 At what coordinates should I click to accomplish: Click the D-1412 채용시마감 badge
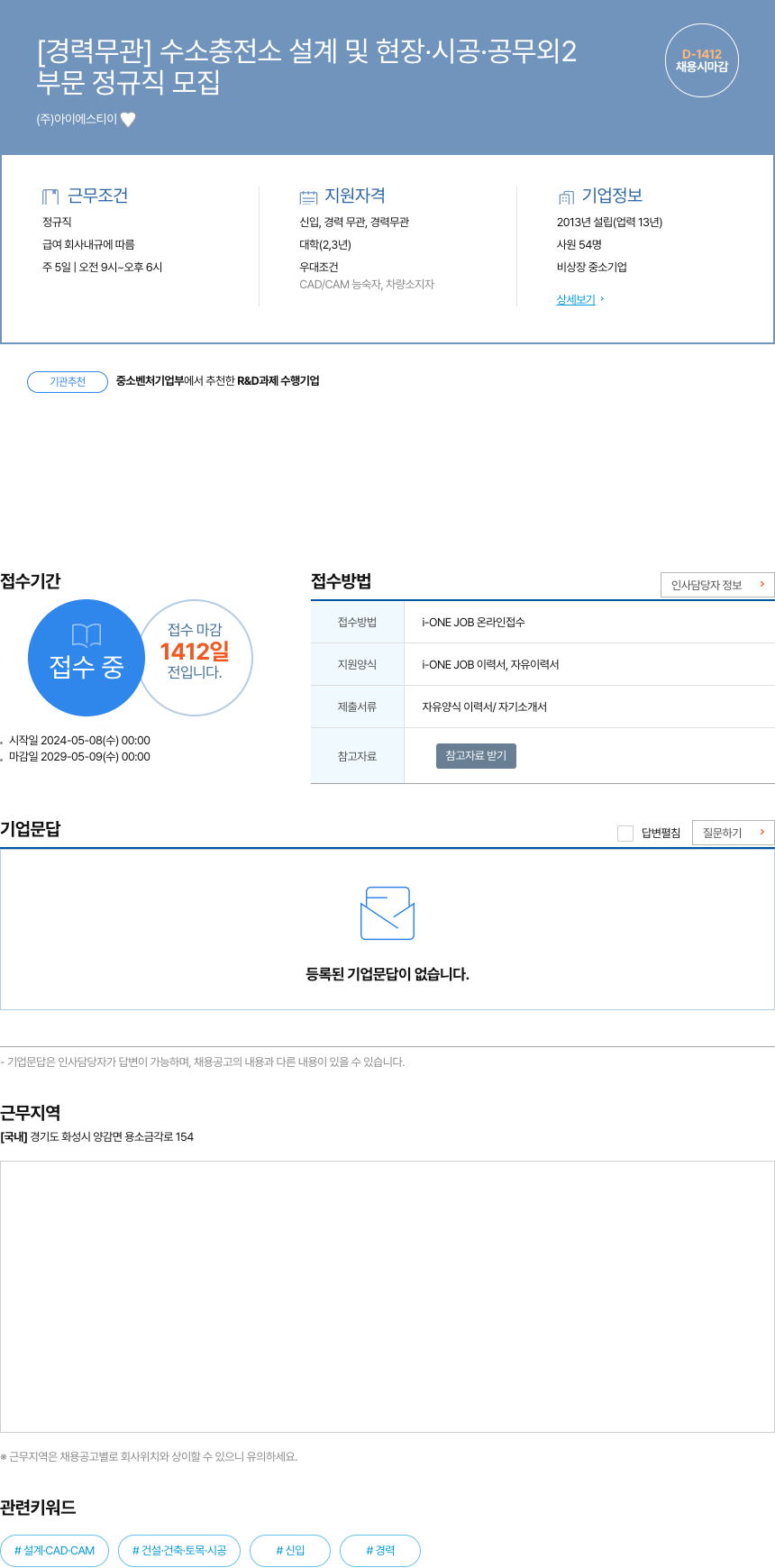(702, 60)
